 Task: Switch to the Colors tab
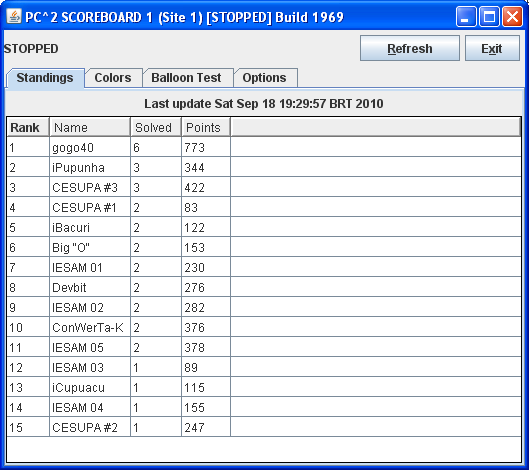point(113,78)
